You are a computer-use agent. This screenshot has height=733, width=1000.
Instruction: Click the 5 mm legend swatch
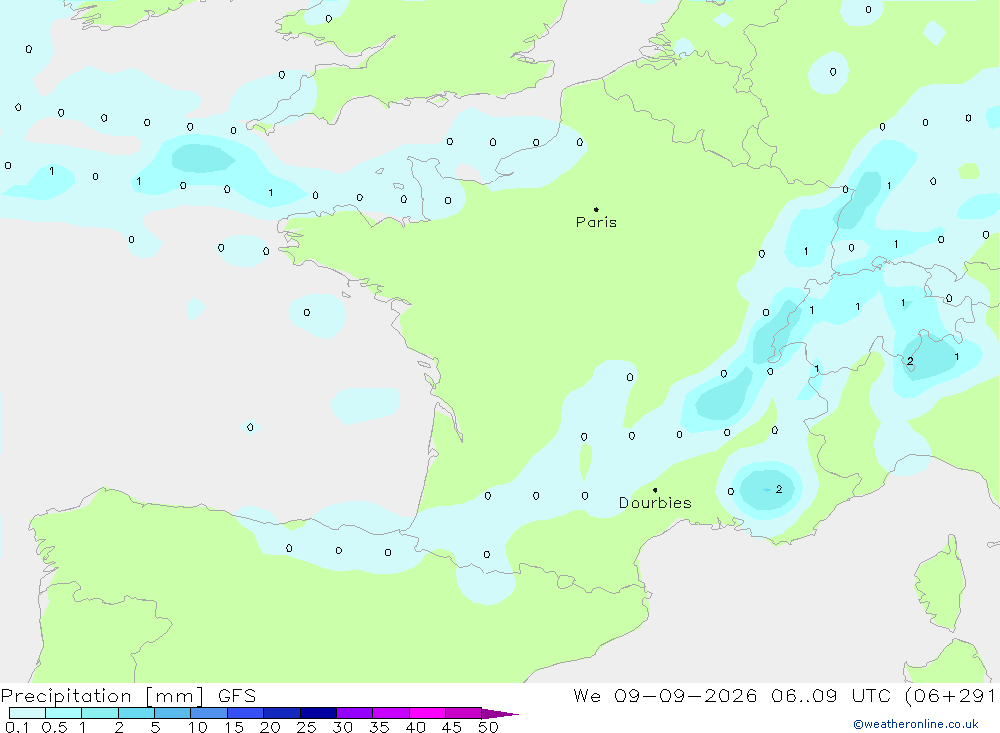click(x=172, y=713)
